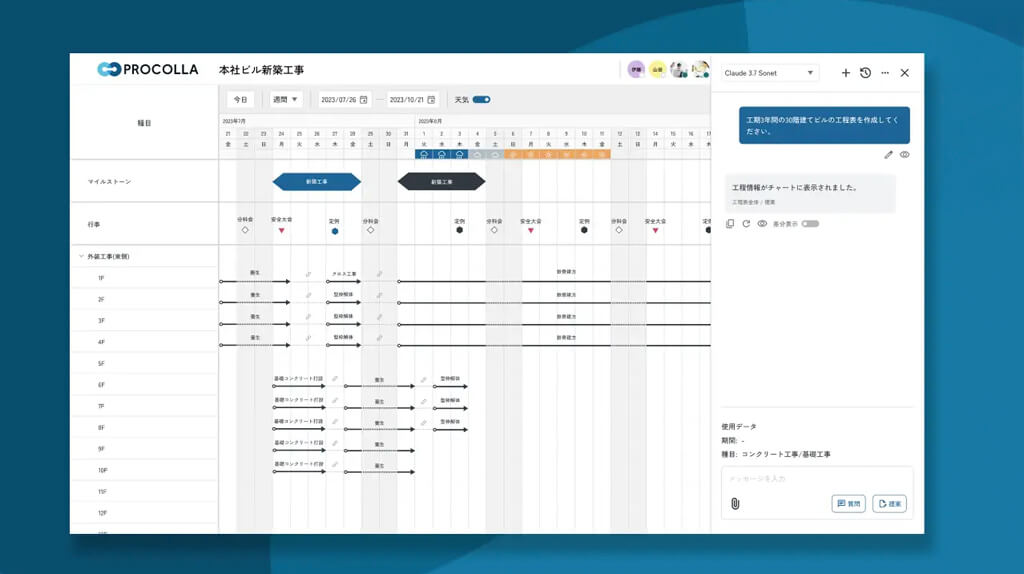
Task: Click the yellow user avatar
Action: tap(658, 69)
